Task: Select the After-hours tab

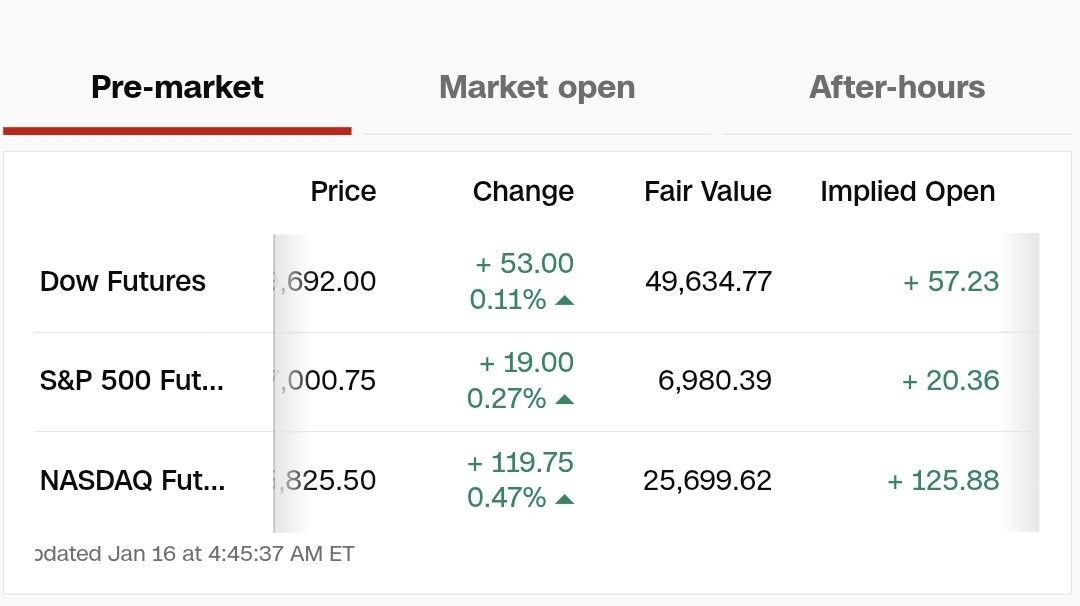Action: [x=897, y=88]
